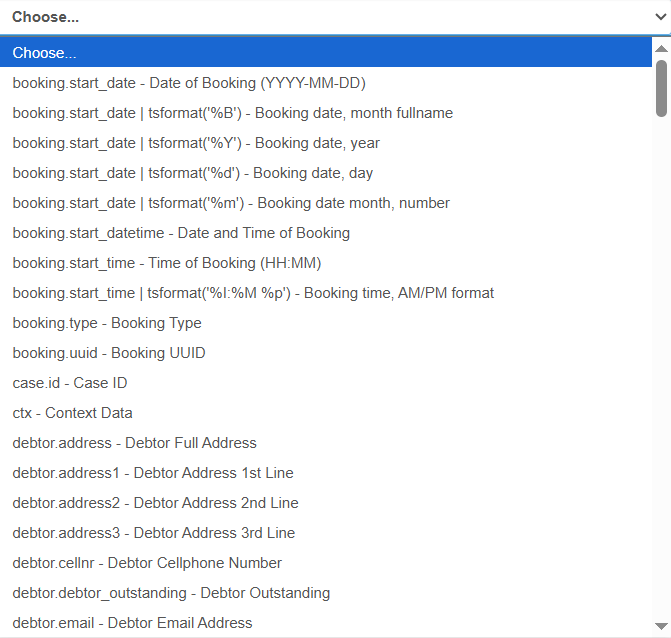Choose Debtor Cellphone Number option
Viewport: 671px width, 638px height.
[x=147, y=563]
